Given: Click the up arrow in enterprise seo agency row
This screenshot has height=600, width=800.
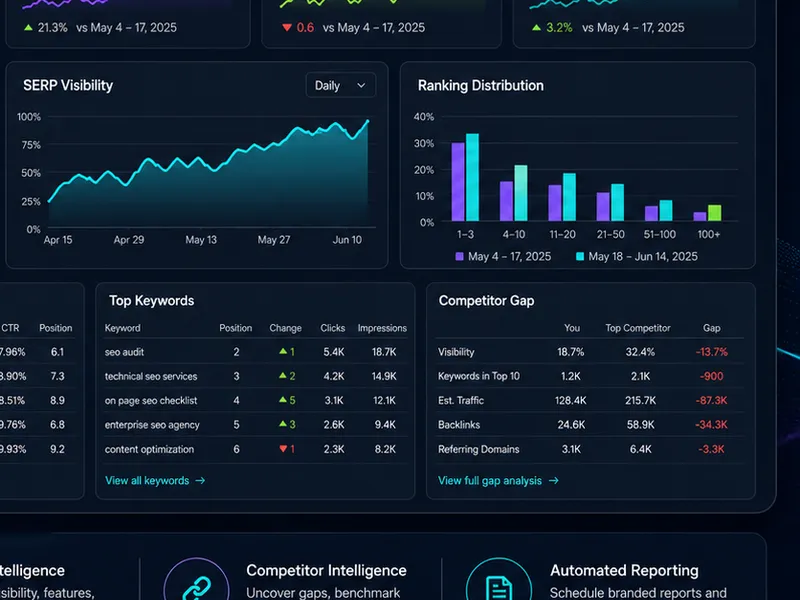Looking at the screenshot, I should click(283, 424).
